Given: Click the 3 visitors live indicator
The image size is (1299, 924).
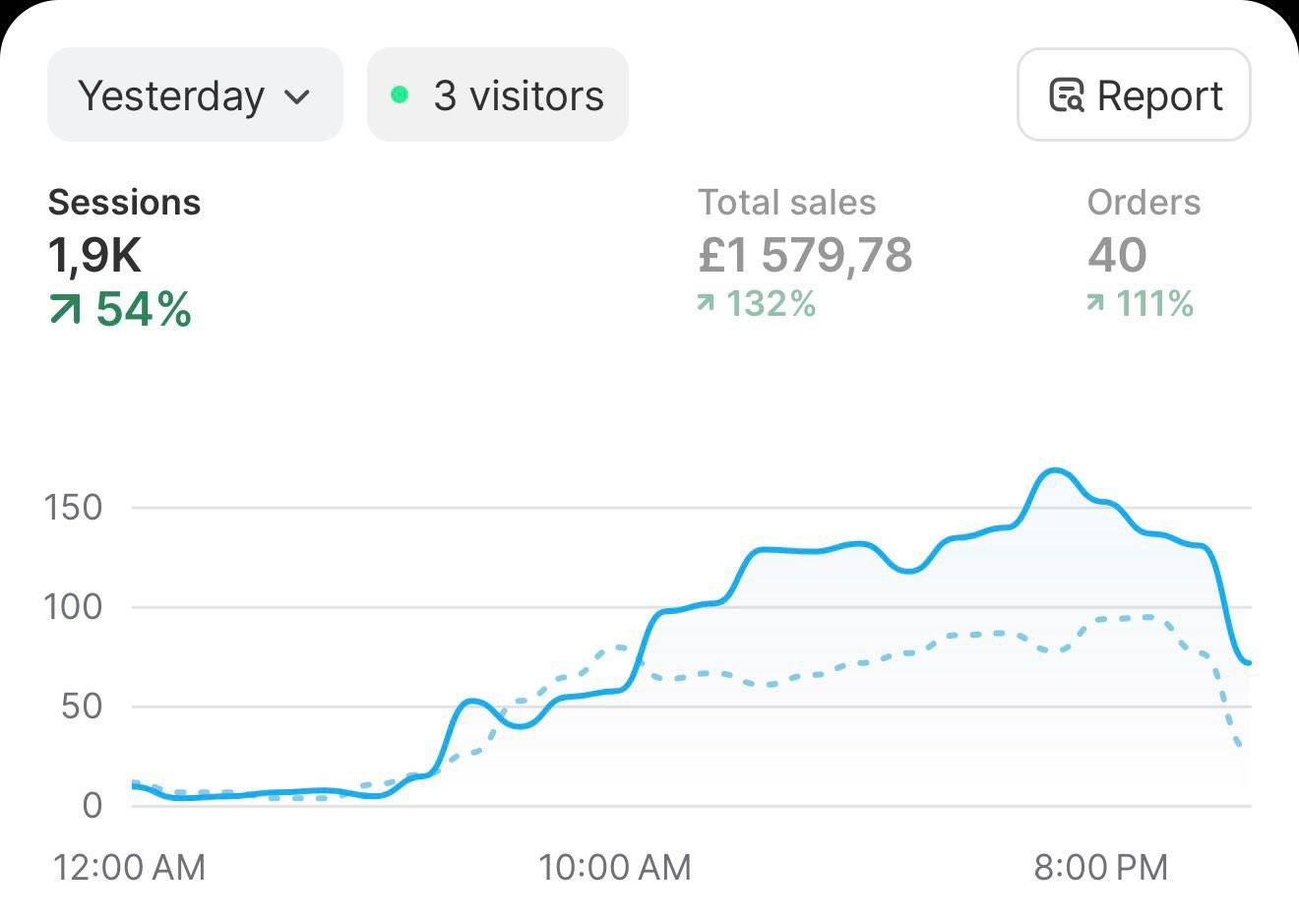Looking at the screenshot, I should (497, 95).
